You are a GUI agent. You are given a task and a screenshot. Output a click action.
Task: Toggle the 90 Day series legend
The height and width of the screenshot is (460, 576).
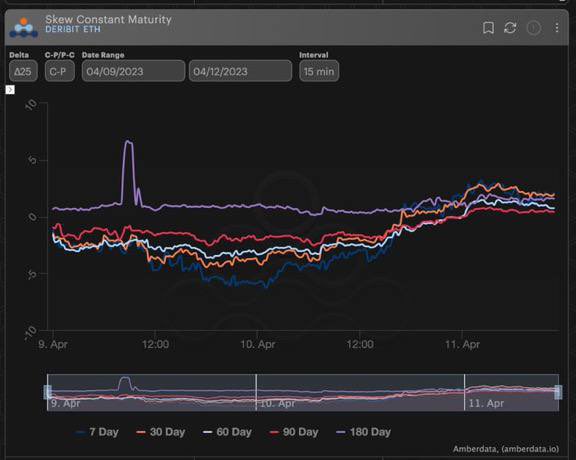coord(294,432)
